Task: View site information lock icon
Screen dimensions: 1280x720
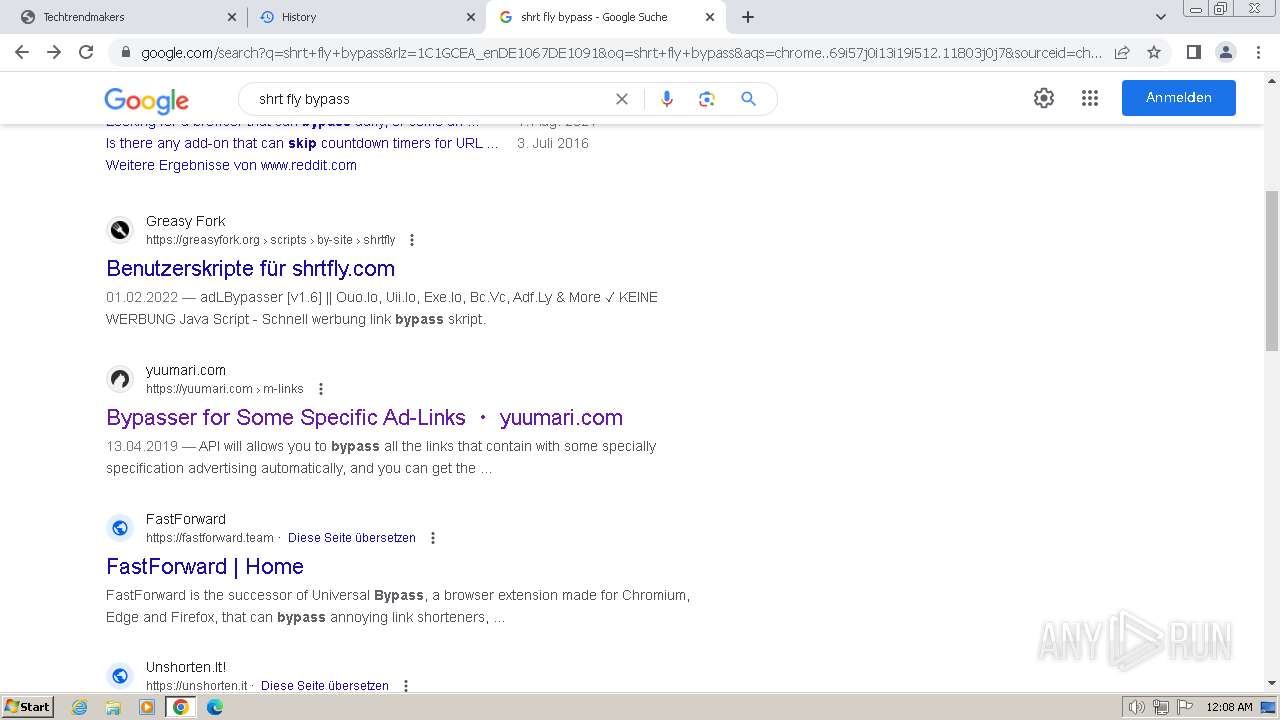Action: tap(125, 52)
